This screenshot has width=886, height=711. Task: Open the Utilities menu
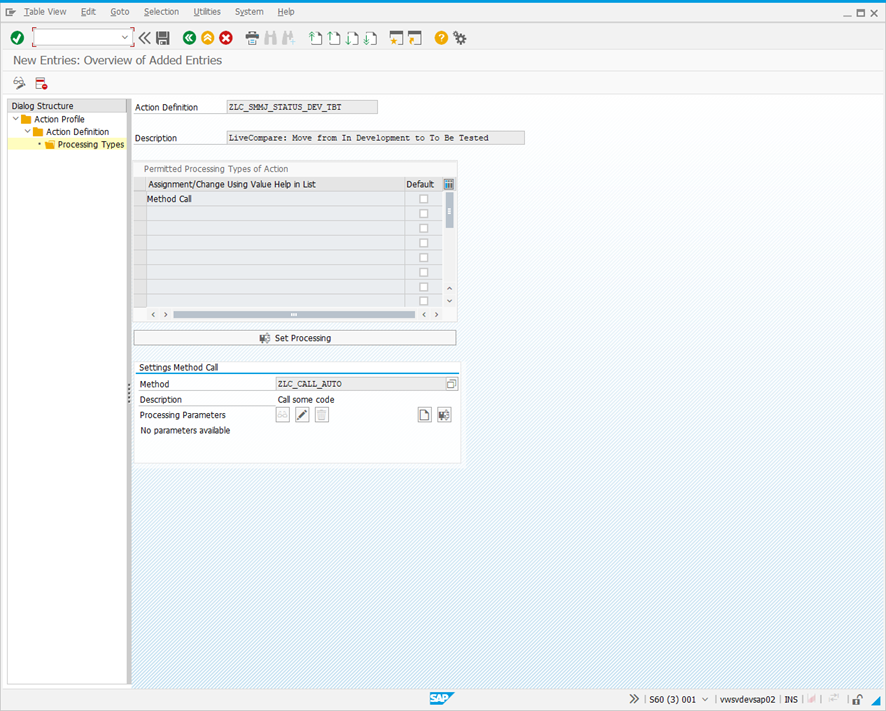207,12
